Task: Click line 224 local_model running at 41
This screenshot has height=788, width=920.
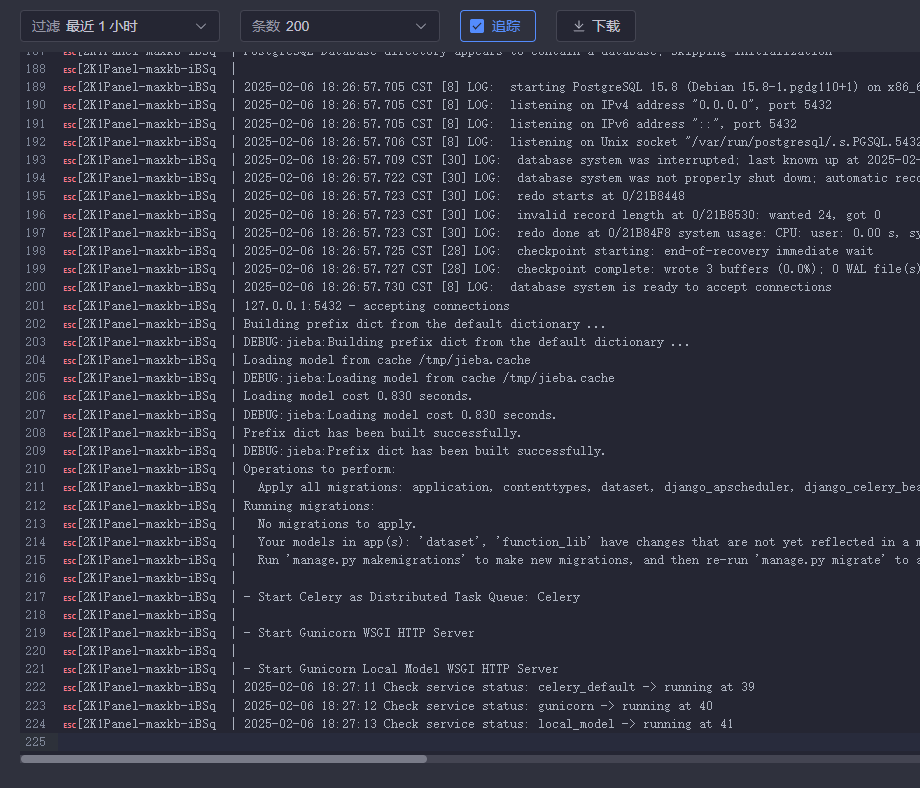Action: pyautogui.click(x=488, y=725)
